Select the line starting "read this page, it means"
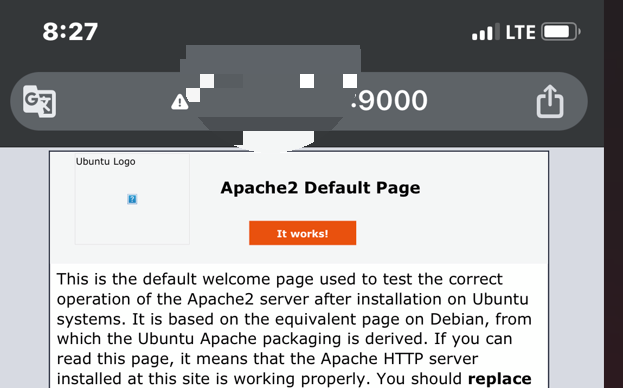The image size is (623, 388). pos(267,359)
